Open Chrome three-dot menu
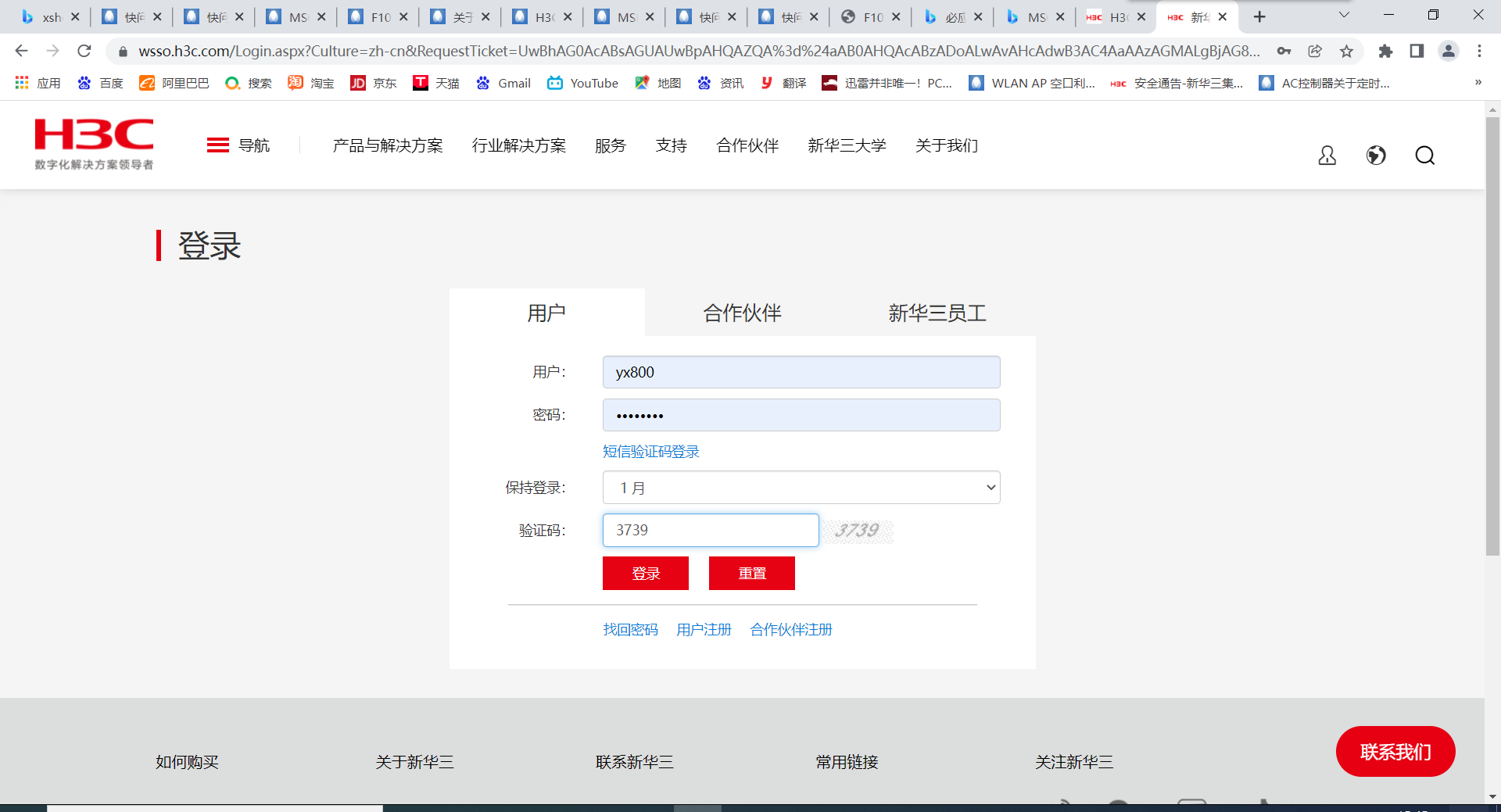Image resolution: width=1501 pixels, height=812 pixels. click(x=1479, y=51)
